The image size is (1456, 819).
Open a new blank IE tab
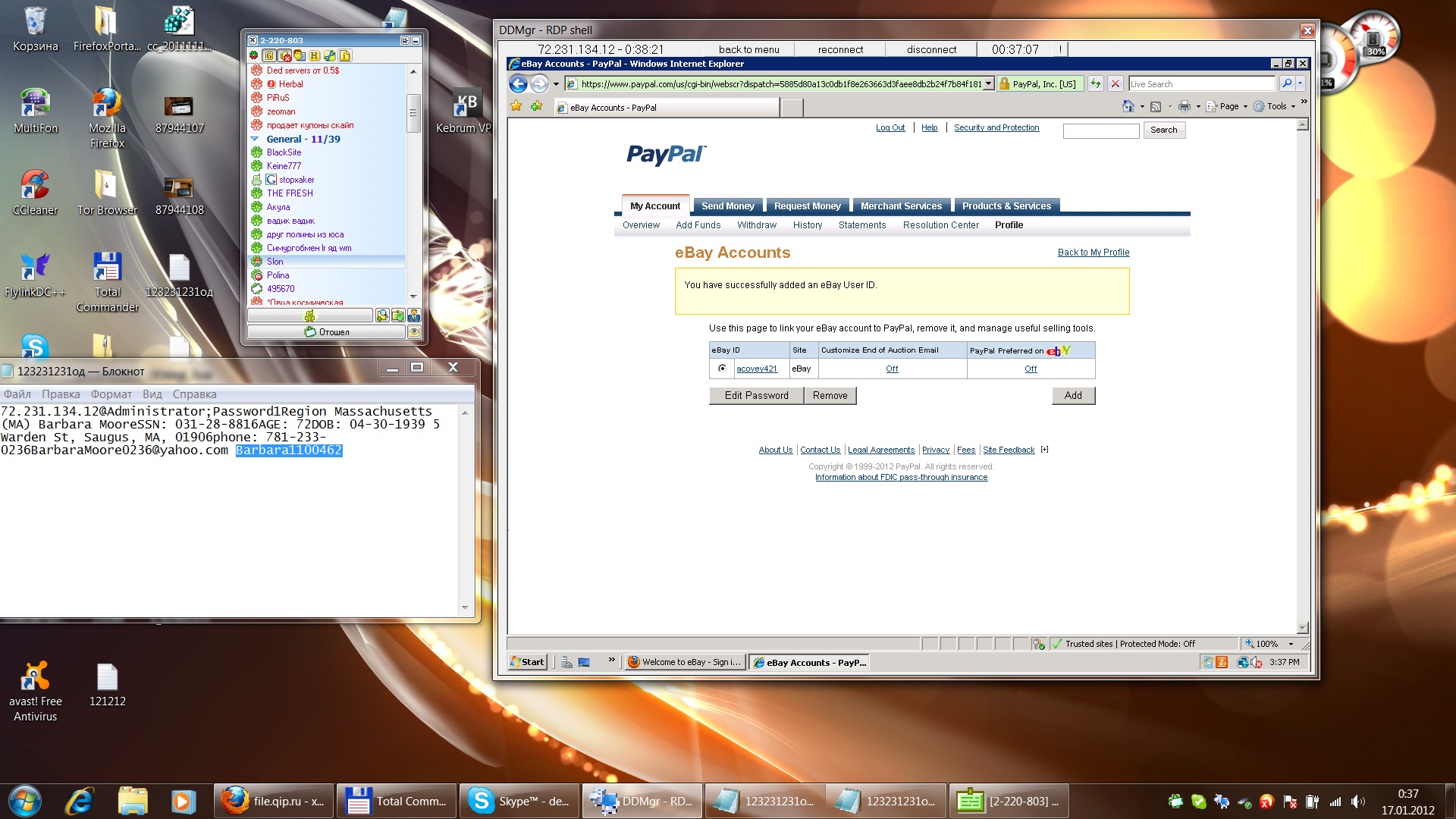click(x=792, y=108)
